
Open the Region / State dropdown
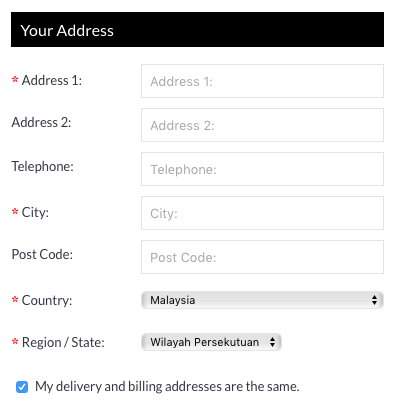211,342
